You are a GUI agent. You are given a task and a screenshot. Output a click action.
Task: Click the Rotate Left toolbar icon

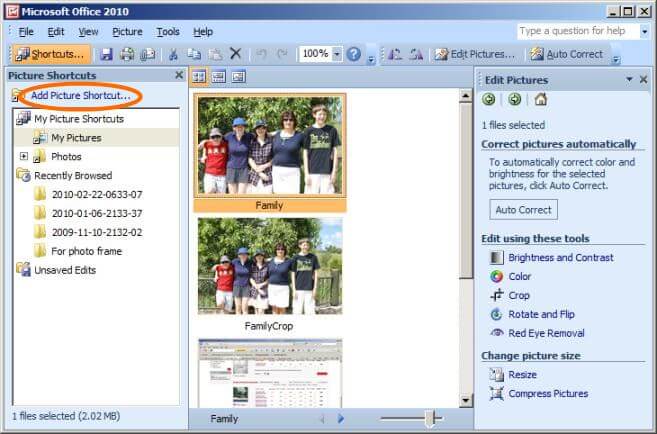click(x=395, y=54)
